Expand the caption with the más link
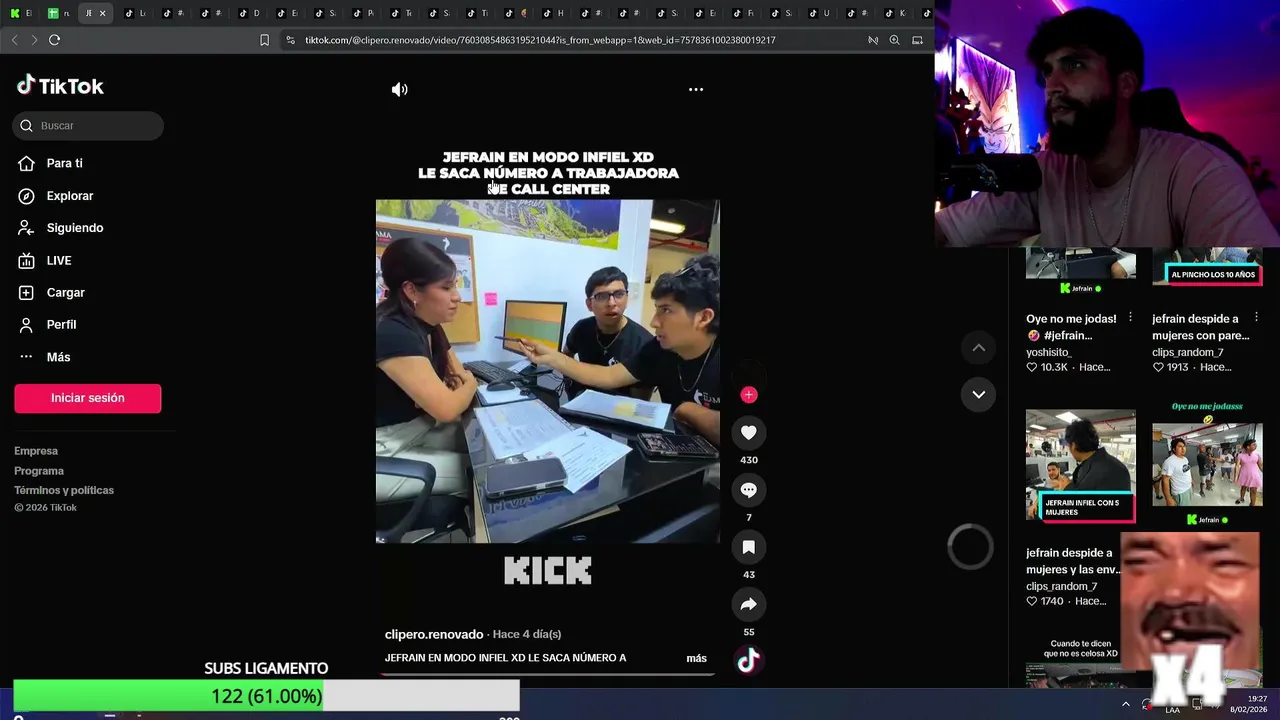Viewport: 1280px width, 720px height. 696,658
